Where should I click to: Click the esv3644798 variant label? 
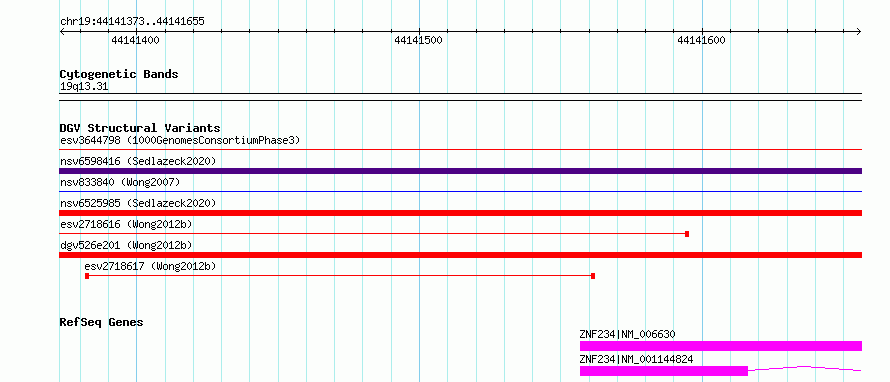[180, 140]
